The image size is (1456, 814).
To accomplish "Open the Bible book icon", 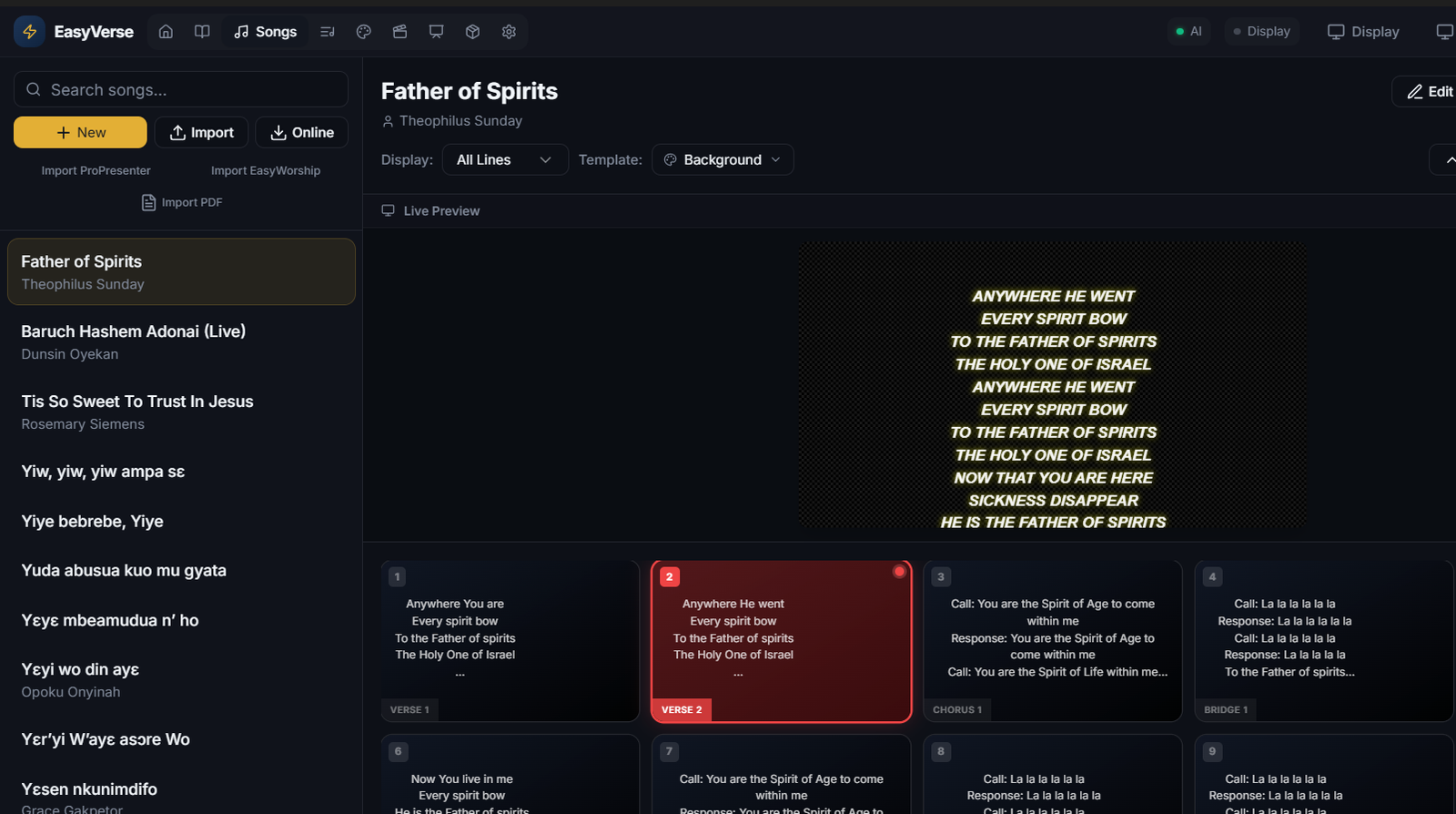I will [202, 32].
